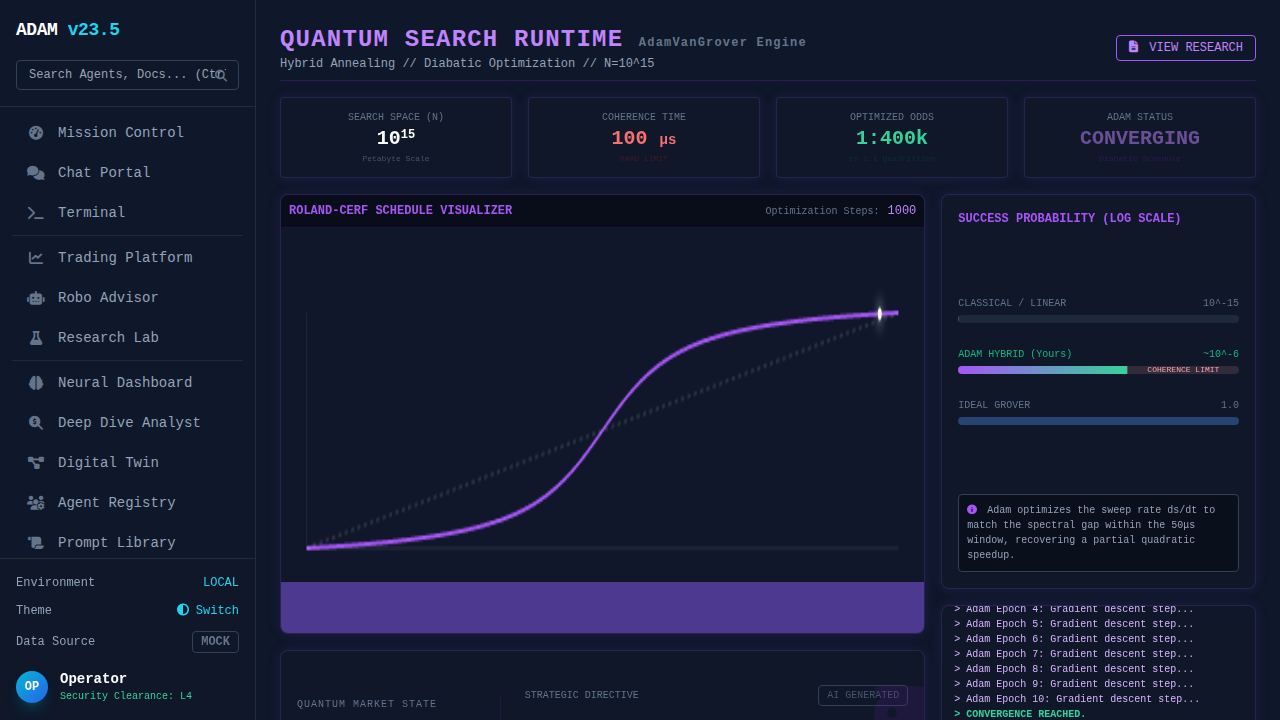Focus the Search Agents, Docs input field
Viewport: 1280px width, 720px height.
(115, 75)
